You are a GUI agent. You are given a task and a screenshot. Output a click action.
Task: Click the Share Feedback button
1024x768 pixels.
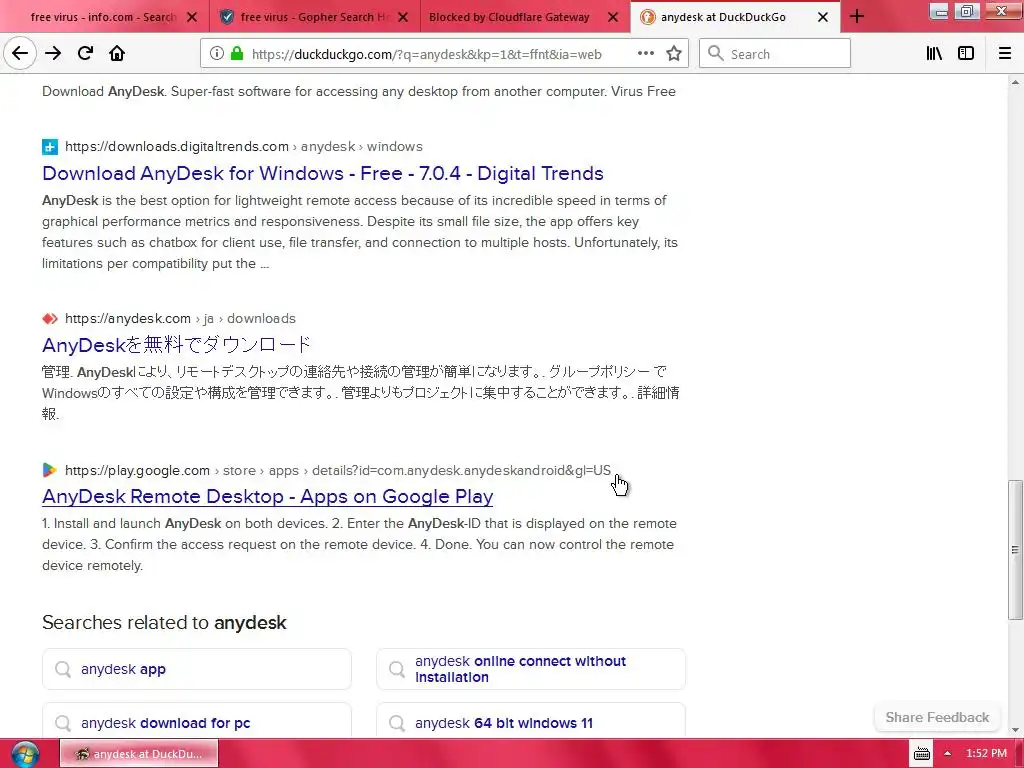[x=937, y=717]
